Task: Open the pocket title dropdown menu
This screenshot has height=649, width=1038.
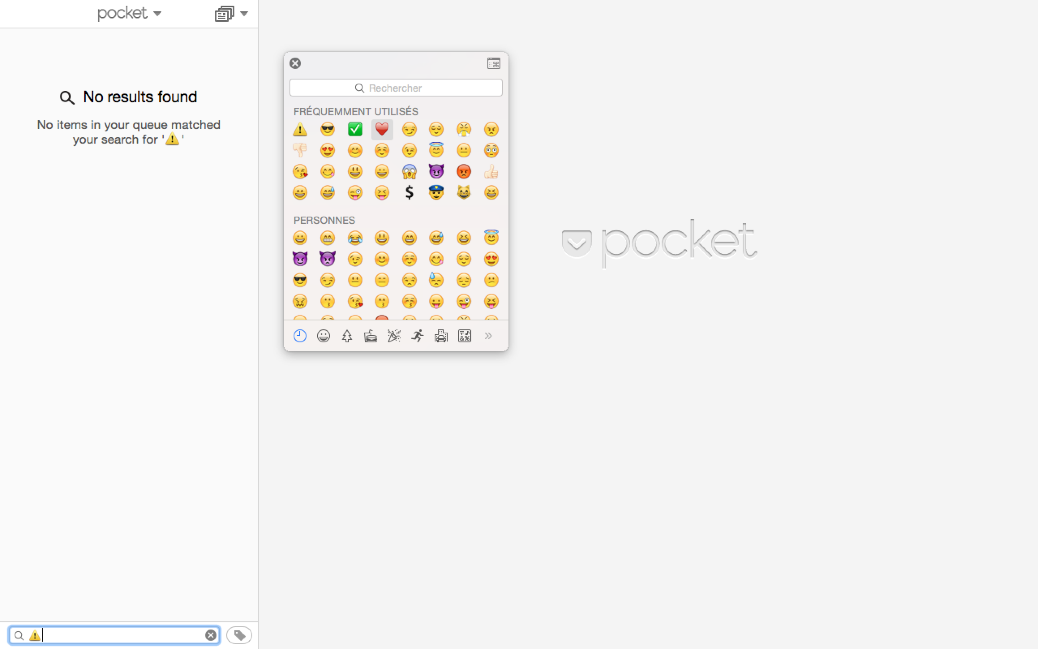Action: click(129, 13)
